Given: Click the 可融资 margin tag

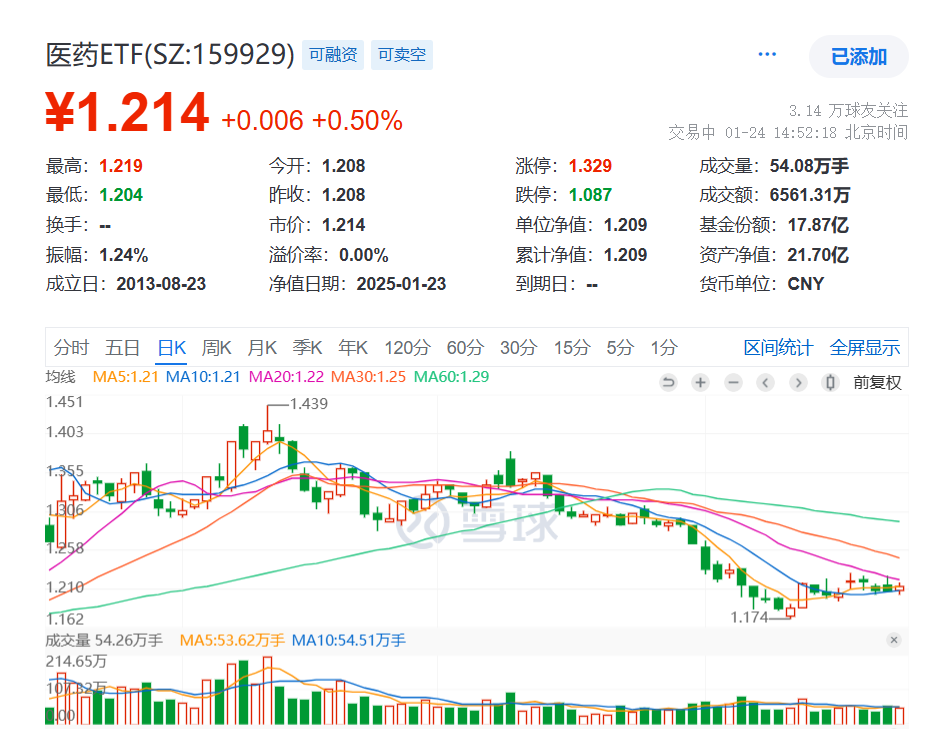Looking at the screenshot, I should coord(332,55).
